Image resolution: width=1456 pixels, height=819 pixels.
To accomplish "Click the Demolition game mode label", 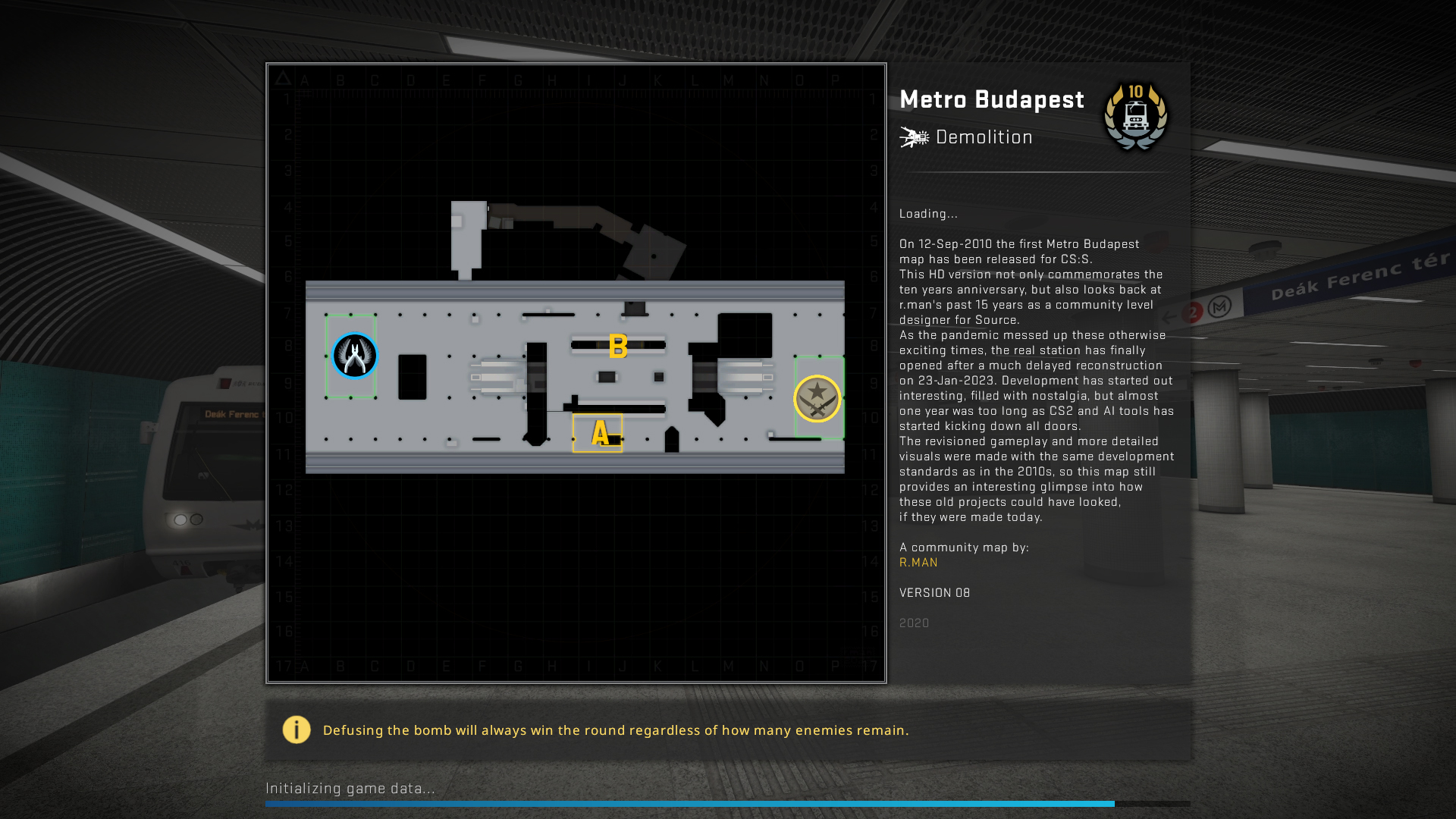I will 984,137.
